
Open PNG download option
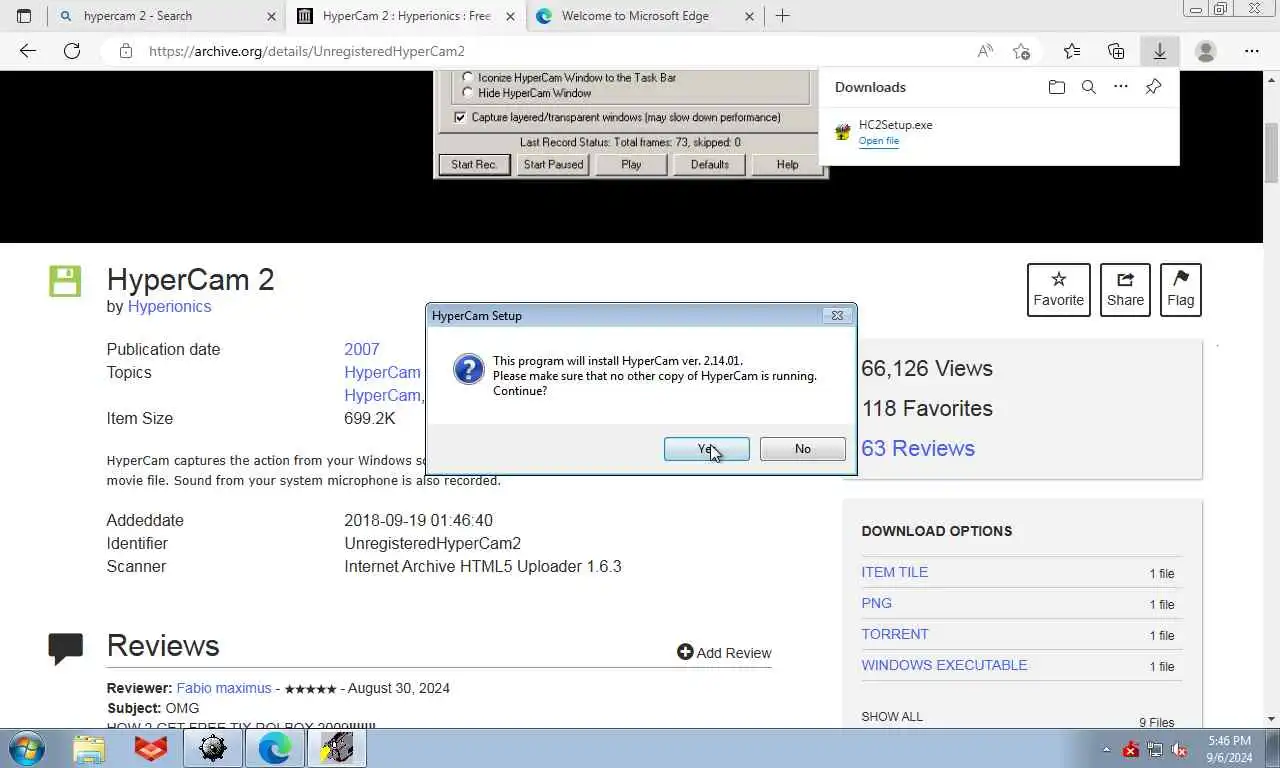coord(877,603)
